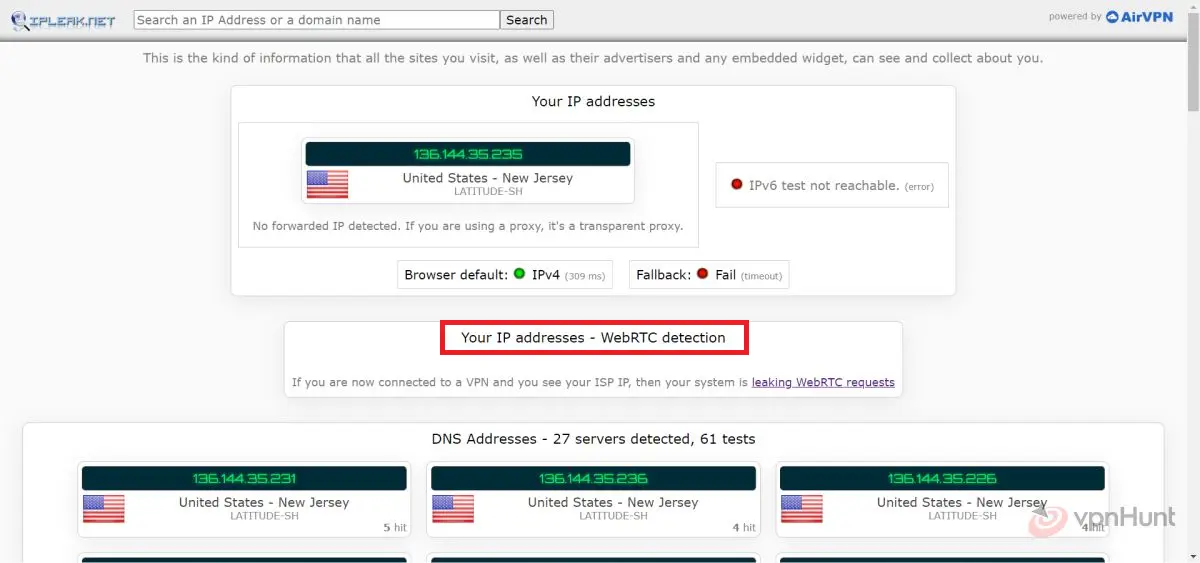The image size is (1200, 563).
Task: Click scrollbar up arrow
Action: 1192,8
